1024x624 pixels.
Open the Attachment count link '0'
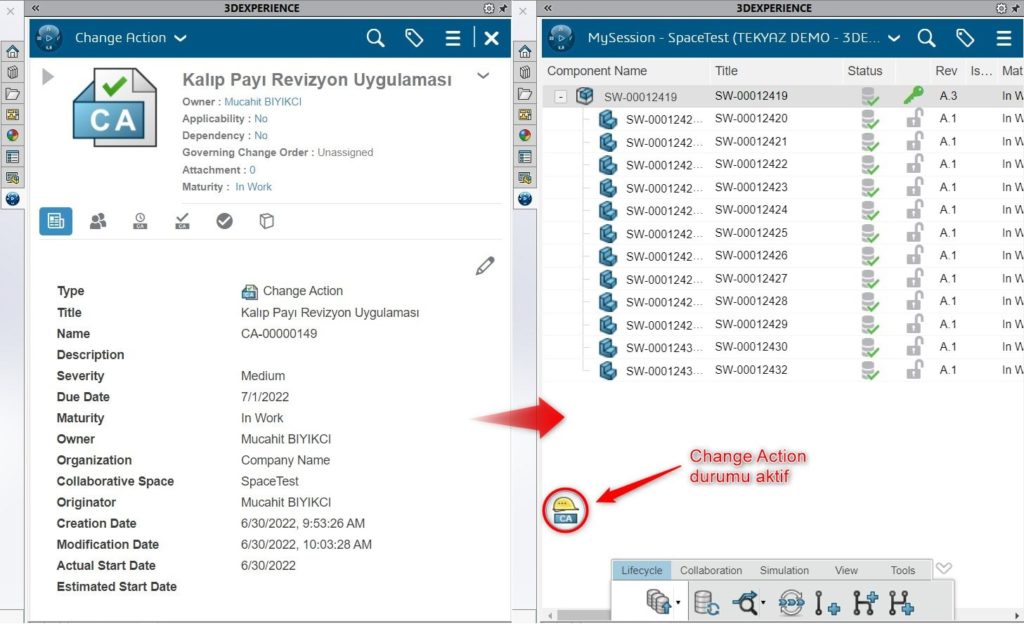[x=252, y=170]
